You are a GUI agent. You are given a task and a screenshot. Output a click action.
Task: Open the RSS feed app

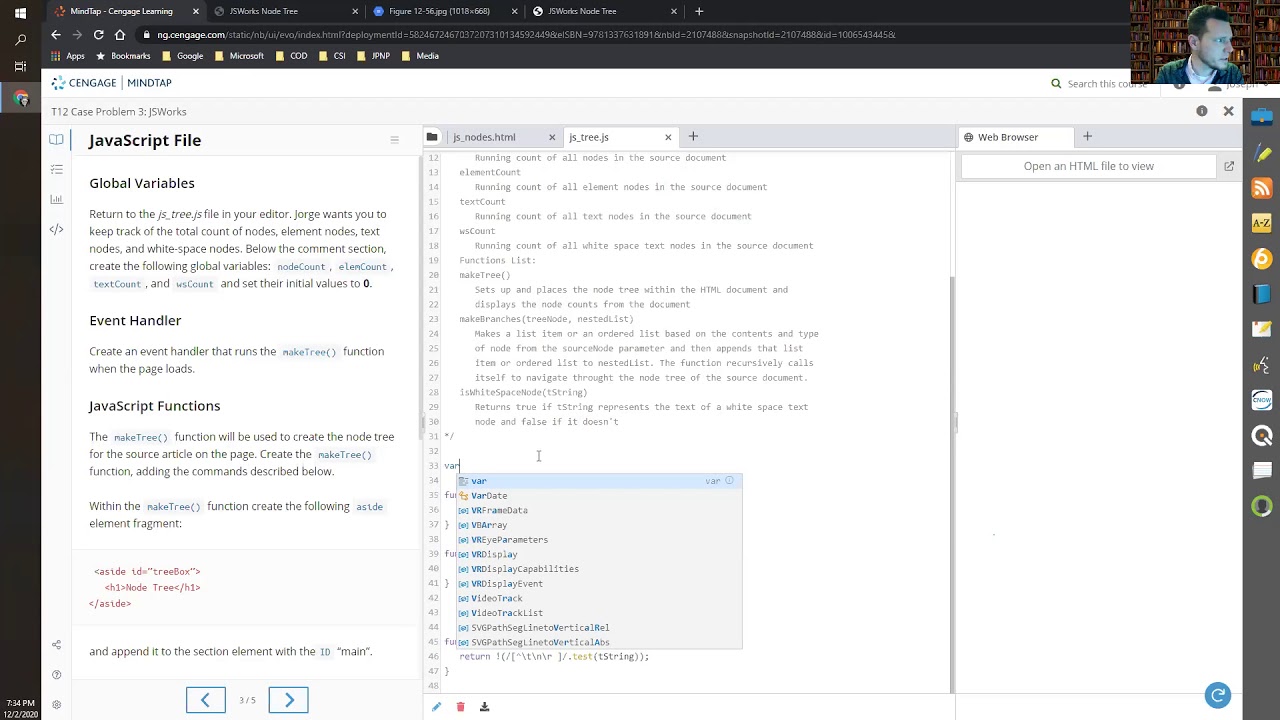tap(1262, 189)
